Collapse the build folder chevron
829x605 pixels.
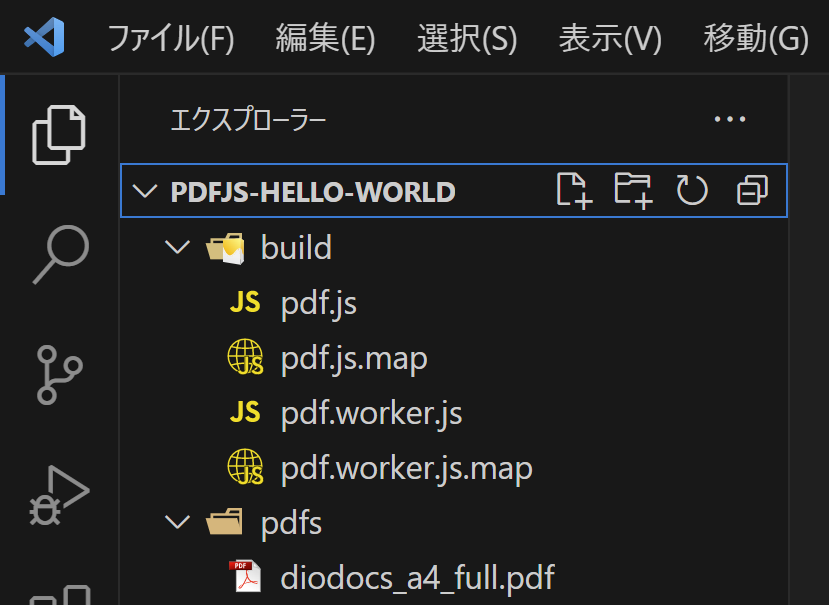coord(177,248)
